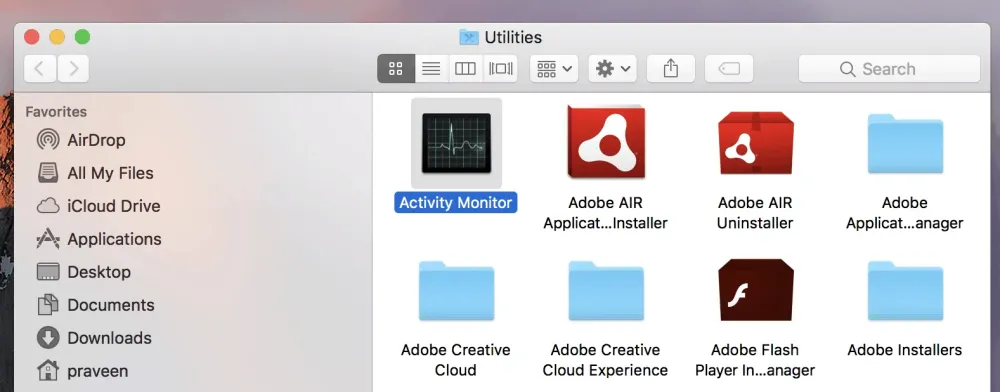Switch to list view
Viewport: 1000px width, 392px height.
coord(432,69)
